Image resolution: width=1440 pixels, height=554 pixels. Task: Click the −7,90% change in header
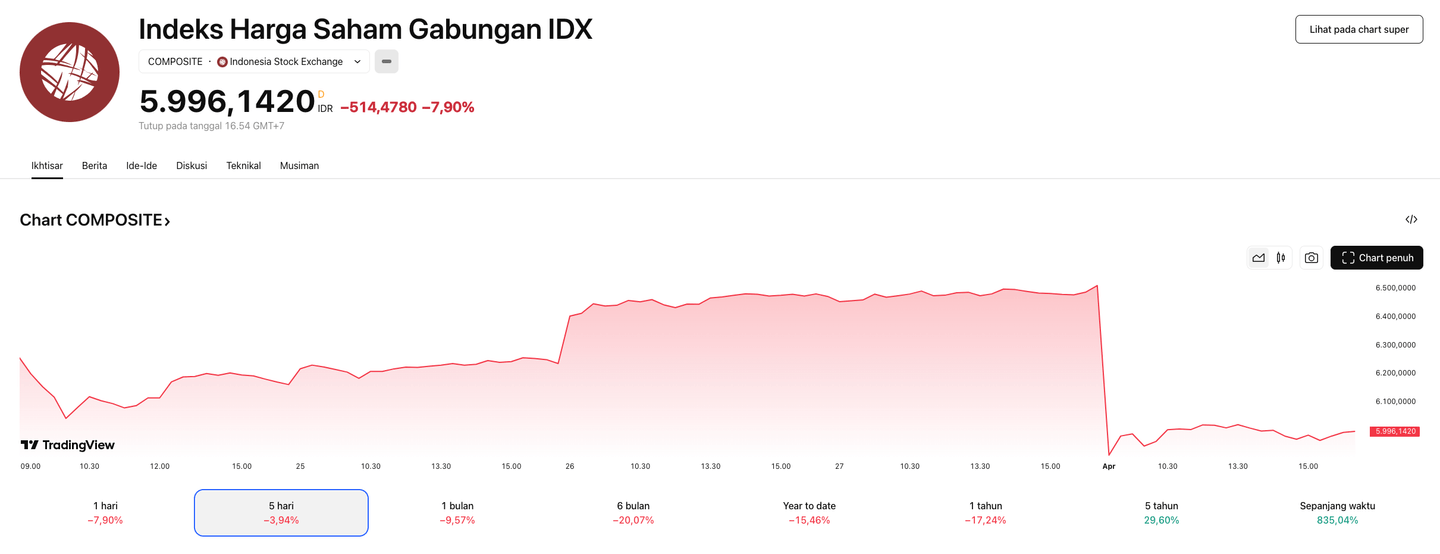tap(448, 107)
